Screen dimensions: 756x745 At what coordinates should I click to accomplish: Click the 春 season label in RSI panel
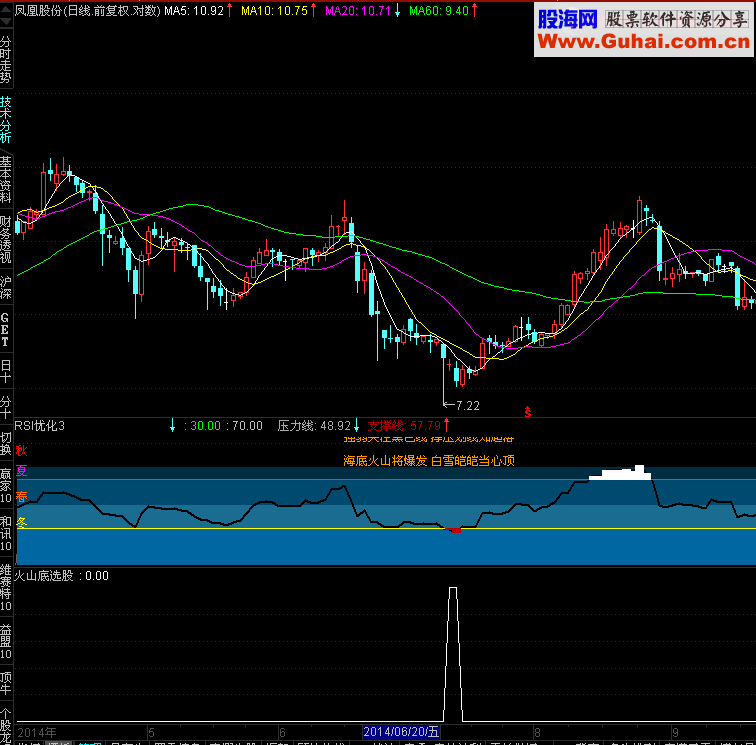tap(21, 497)
